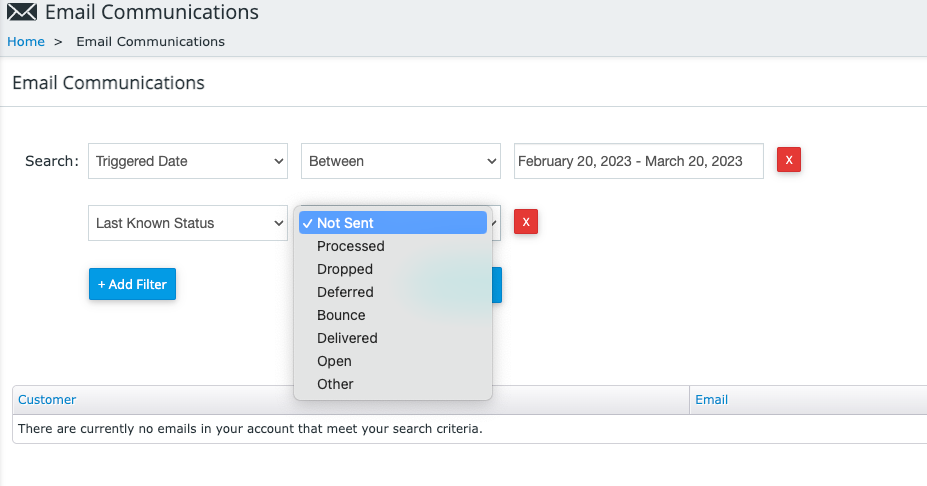927x486 pixels.
Task: Click the date range input field
Action: pyautogui.click(x=638, y=161)
